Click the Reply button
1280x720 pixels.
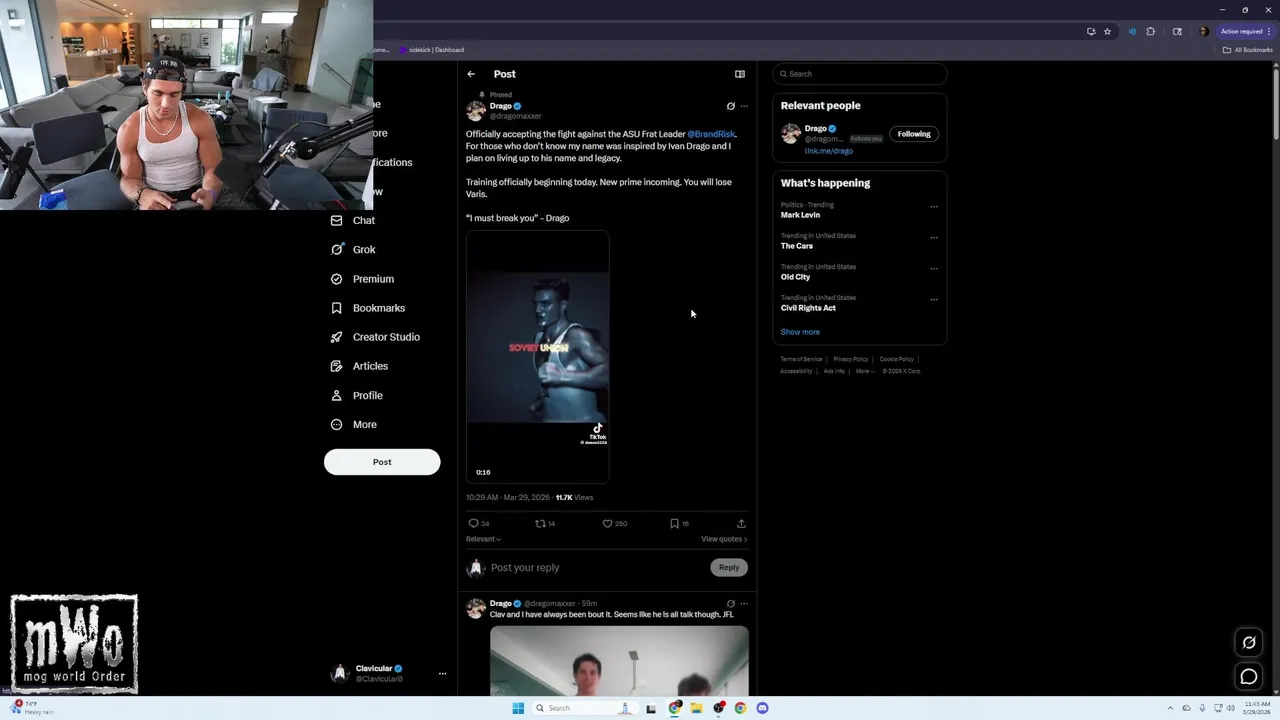pos(729,568)
